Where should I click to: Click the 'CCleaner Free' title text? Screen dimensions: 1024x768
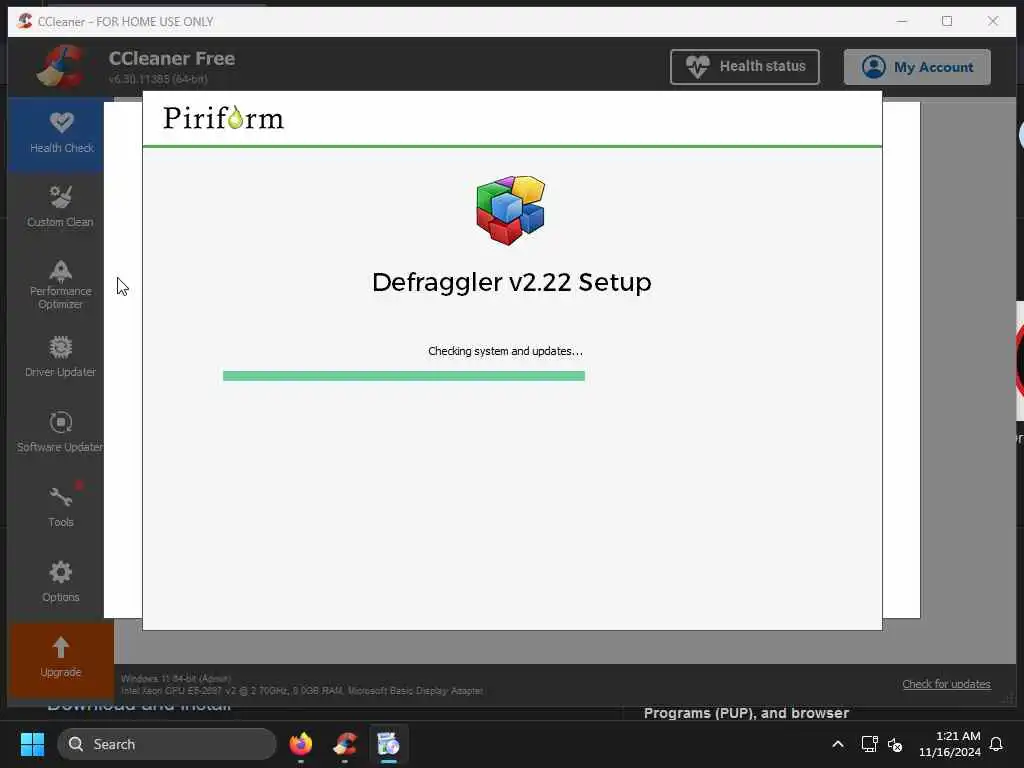pos(172,59)
